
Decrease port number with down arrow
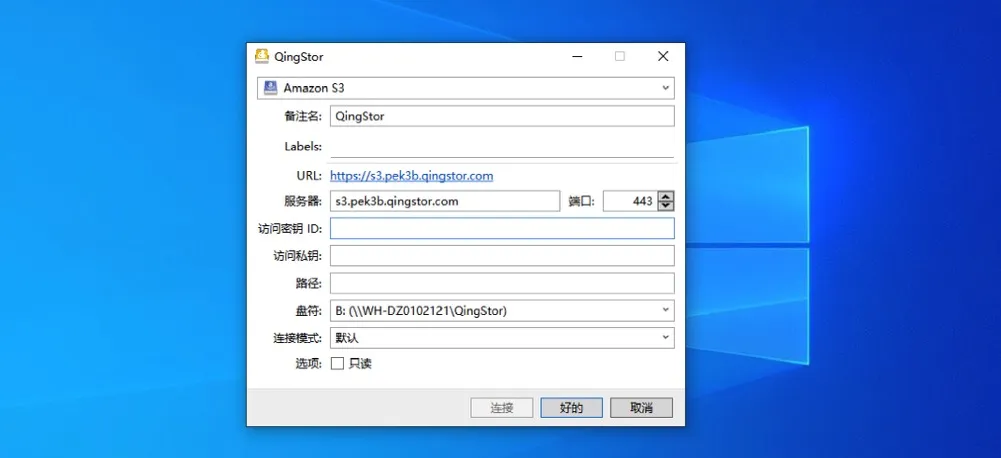tap(666, 206)
